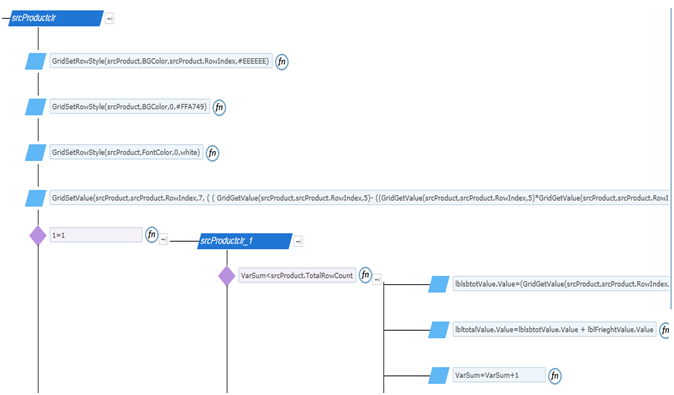
Task: Collapse the VarSum condition branch
Action: click(377, 279)
